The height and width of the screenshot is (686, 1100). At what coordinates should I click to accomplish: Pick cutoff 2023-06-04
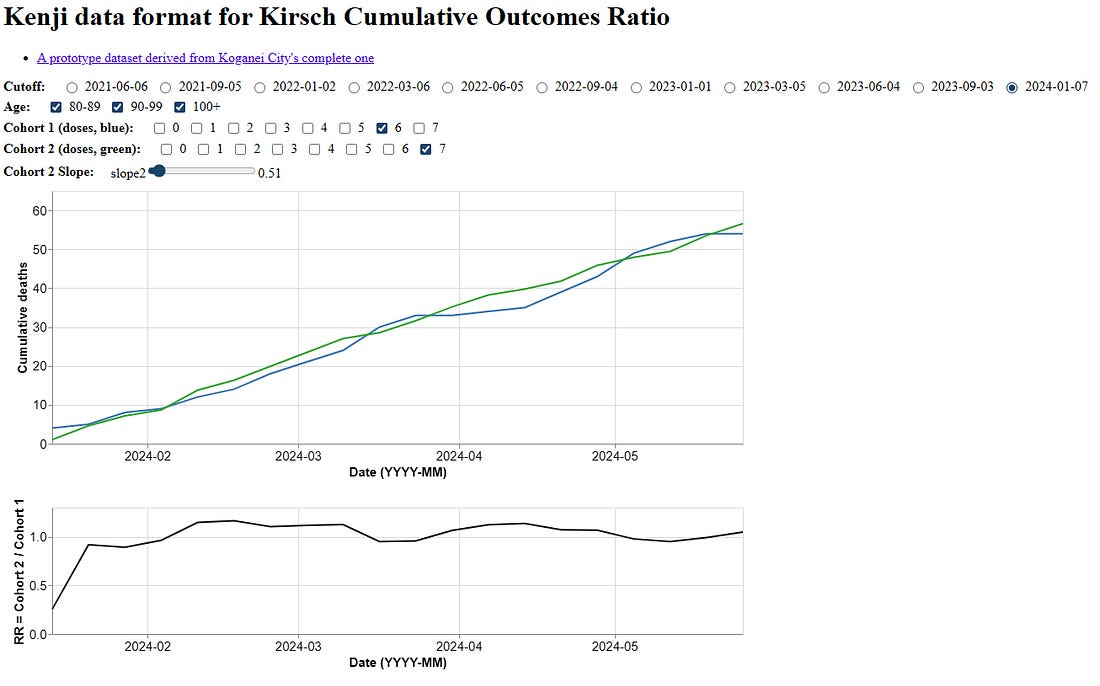tap(824, 87)
